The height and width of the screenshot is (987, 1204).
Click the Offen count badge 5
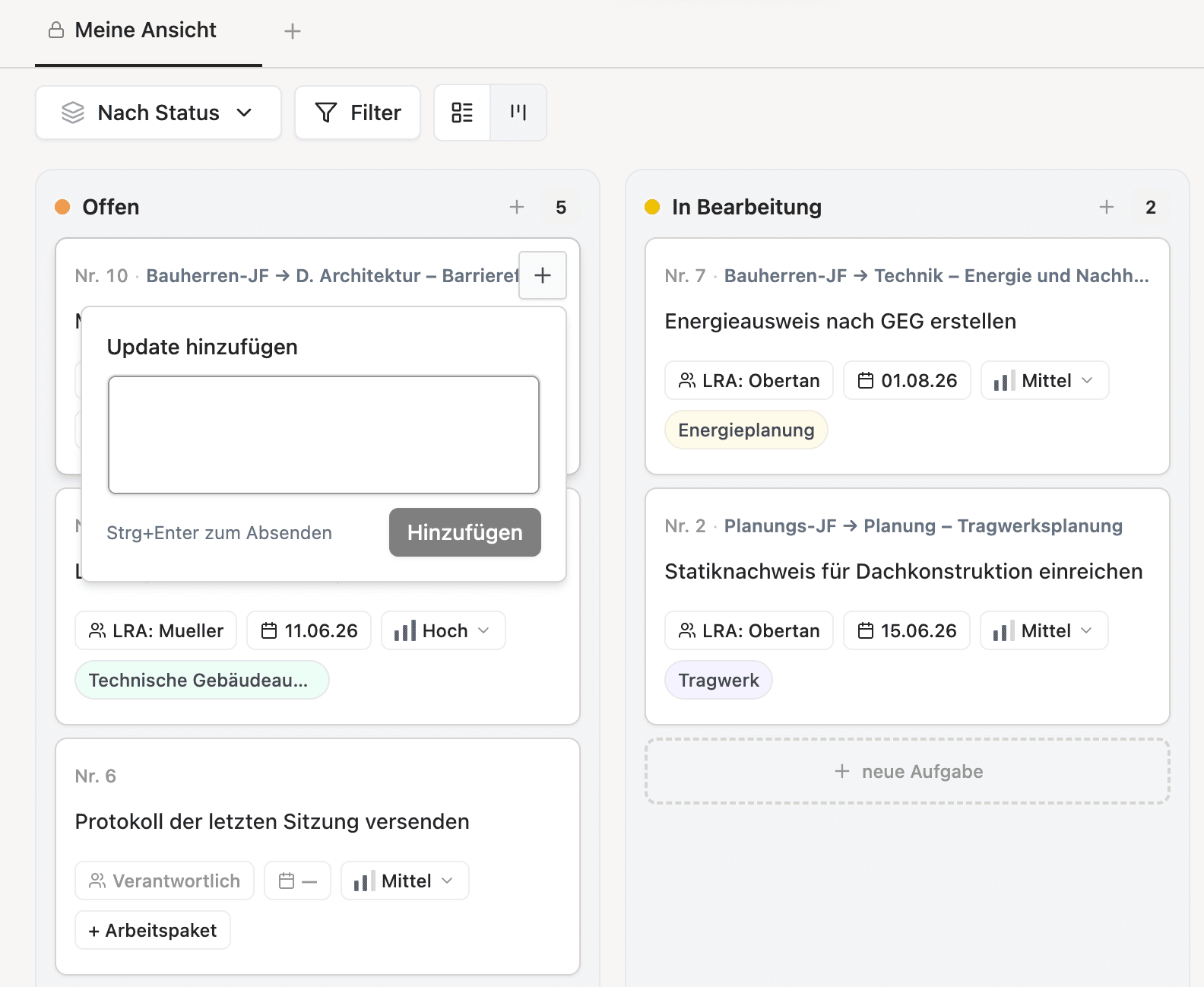coord(561,208)
